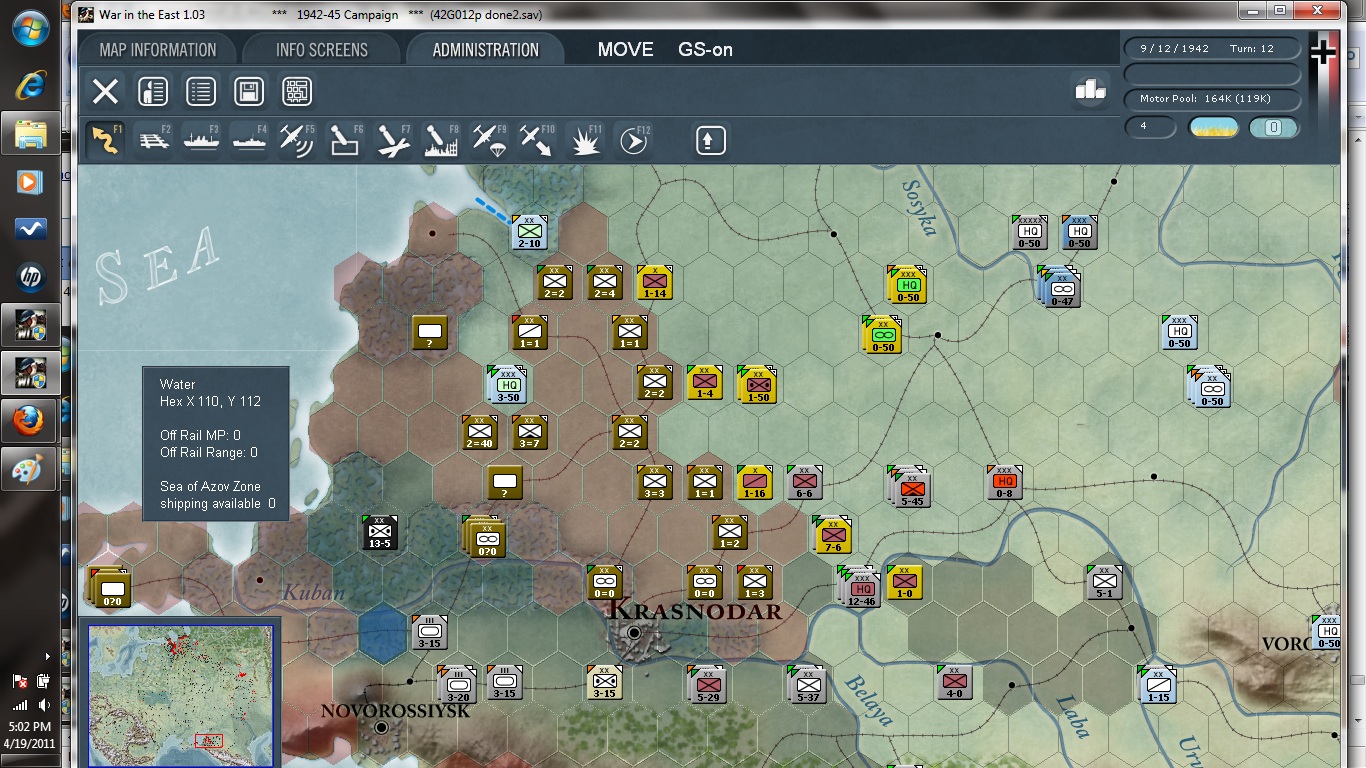Viewport: 1366px width, 768px height.
Task: Select the yellow 1-0 unit counter
Action: (x=904, y=582)
